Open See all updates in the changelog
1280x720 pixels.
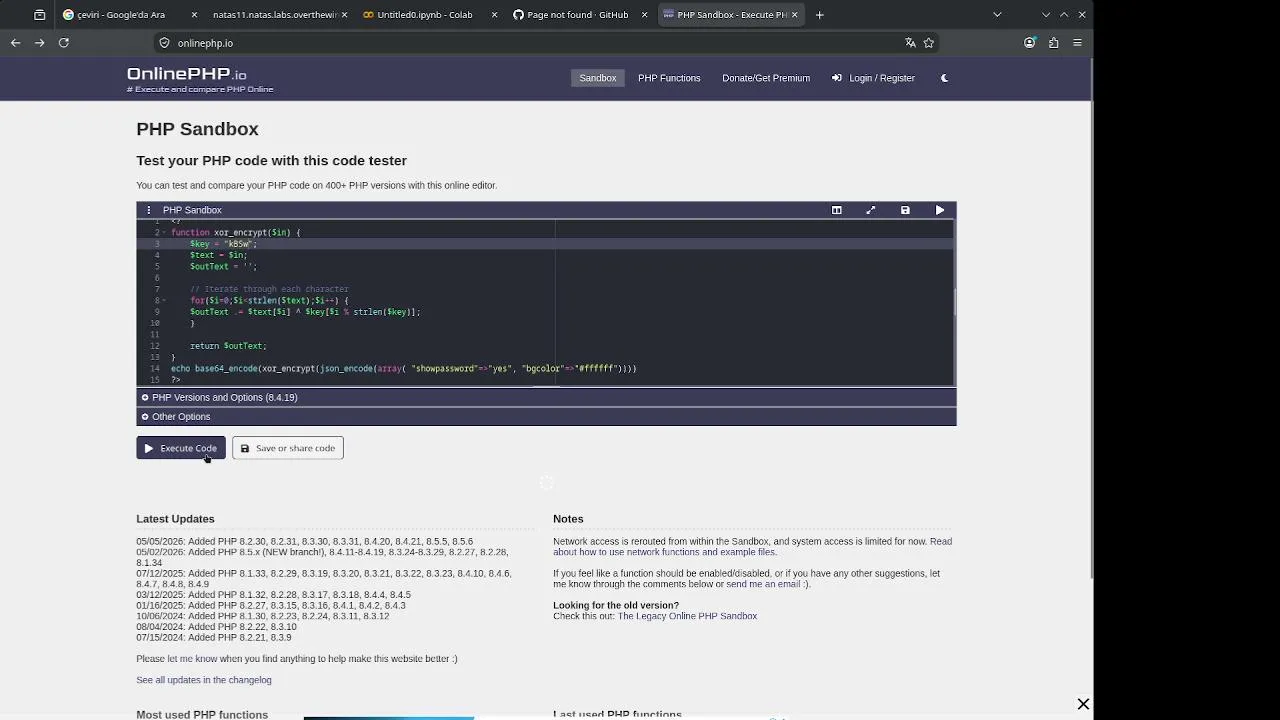click(204, 680)
